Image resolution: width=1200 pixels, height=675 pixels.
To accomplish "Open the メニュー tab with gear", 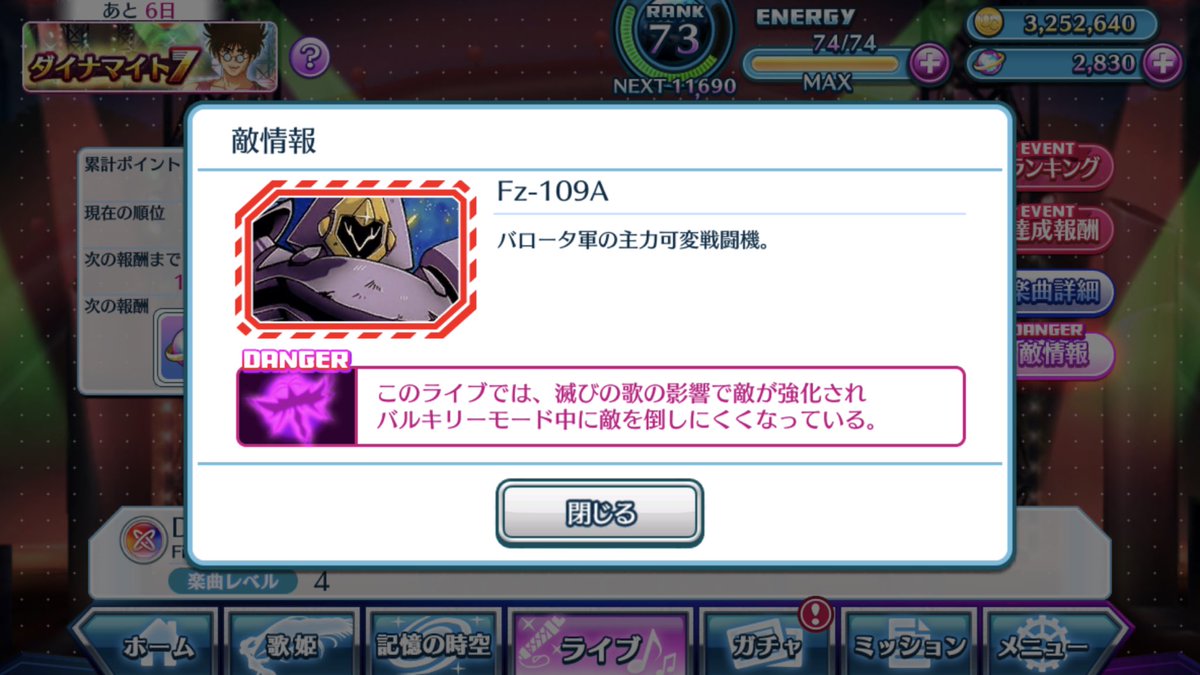I will [1050, 645].
